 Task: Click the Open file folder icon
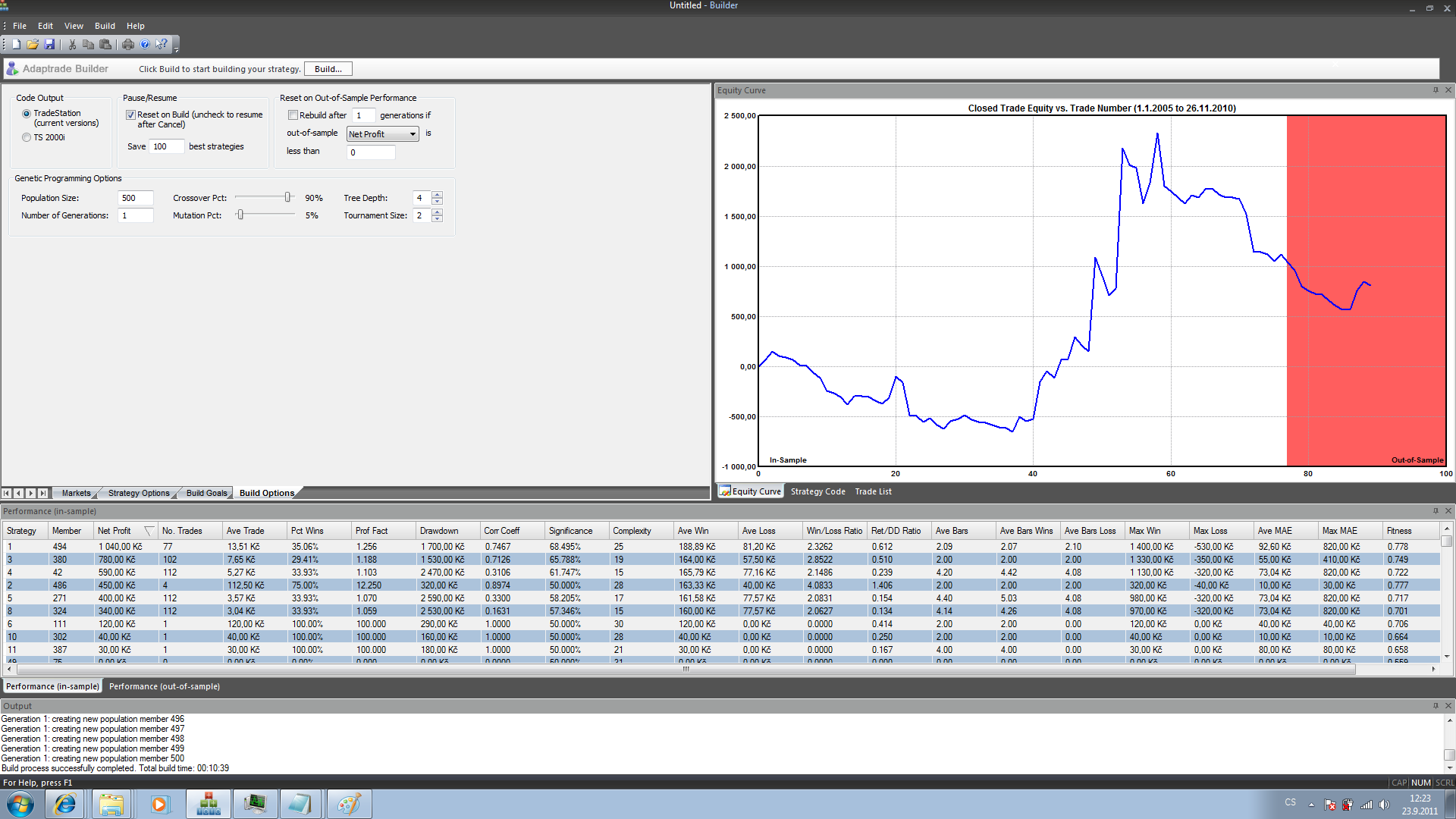tap(33, 45)
